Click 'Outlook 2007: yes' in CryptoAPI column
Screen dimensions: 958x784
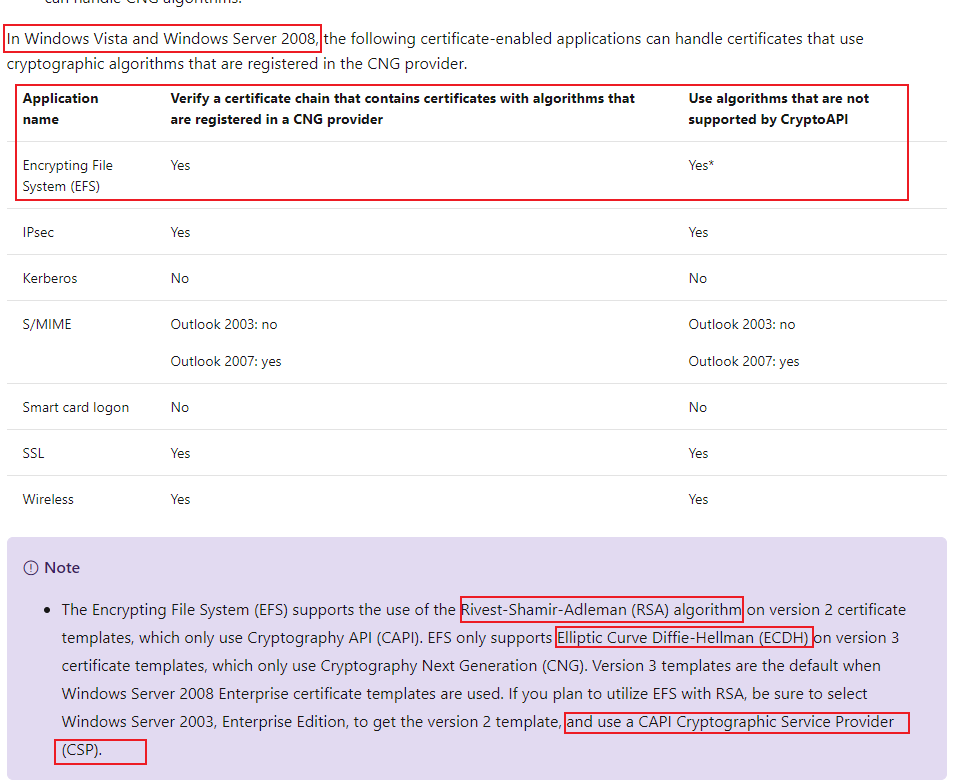(744, 362)
